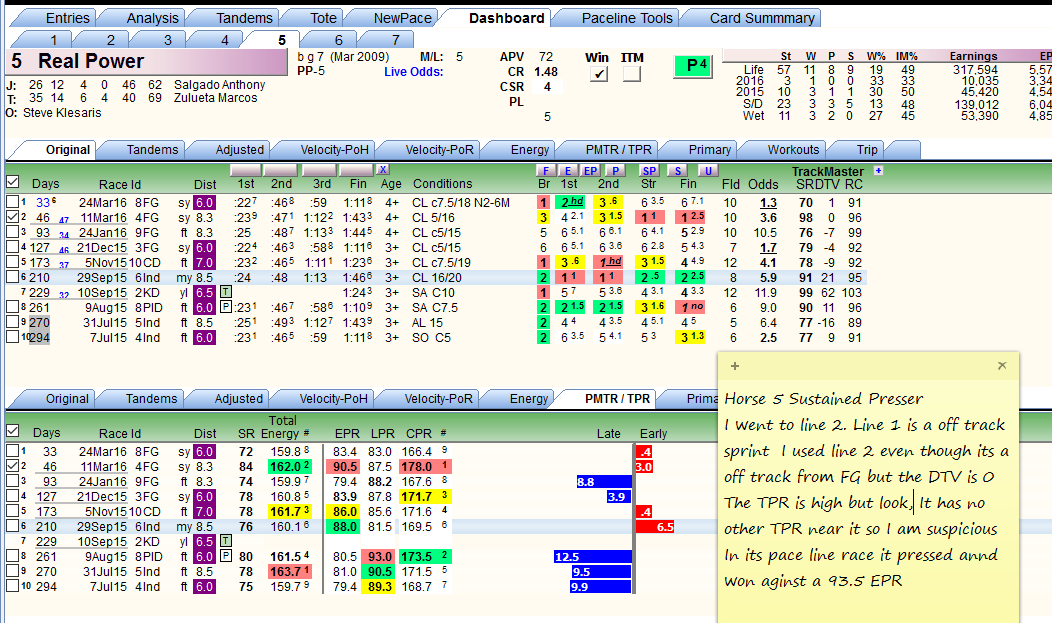Open the Workouts tab in the top grid
Viewport: 1052px width, 623px height.
point(793,150)
